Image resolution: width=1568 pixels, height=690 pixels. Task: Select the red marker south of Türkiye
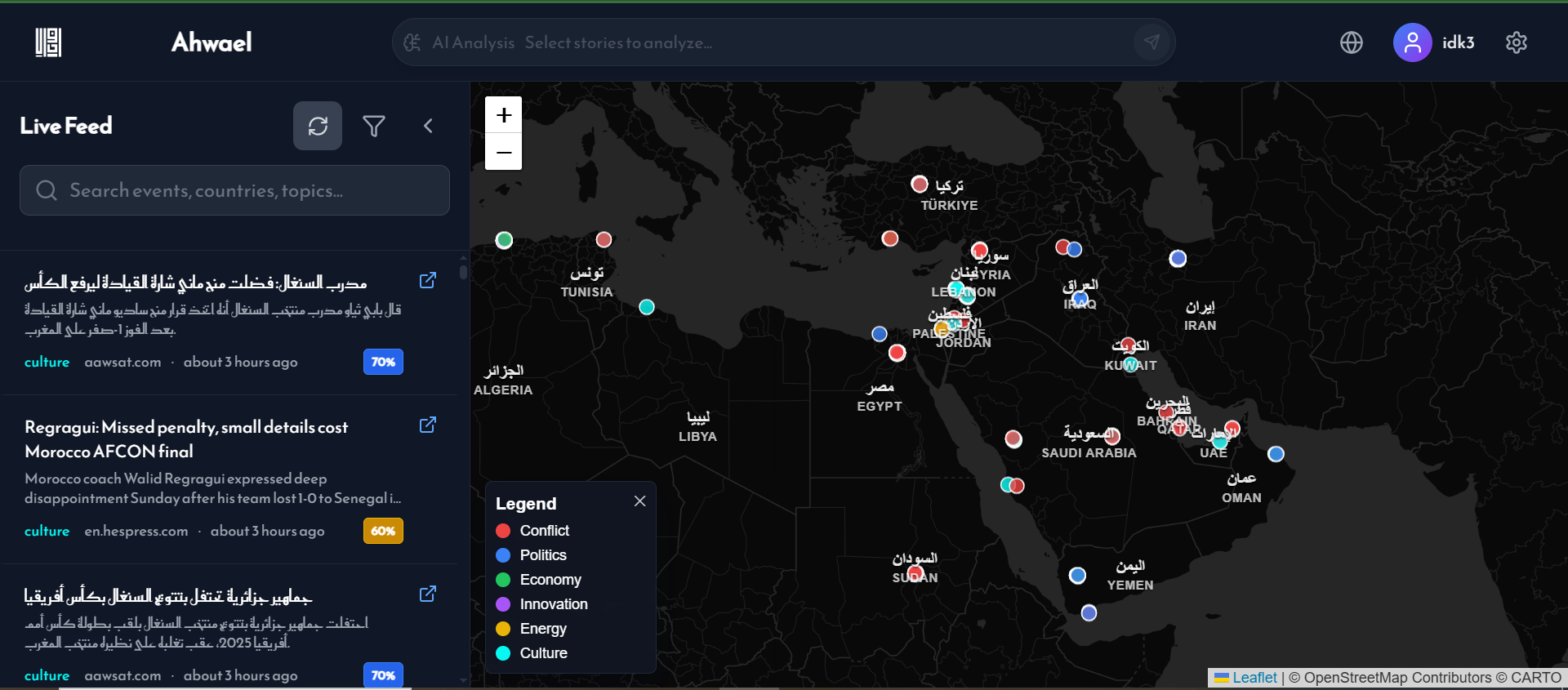point(890,238)
